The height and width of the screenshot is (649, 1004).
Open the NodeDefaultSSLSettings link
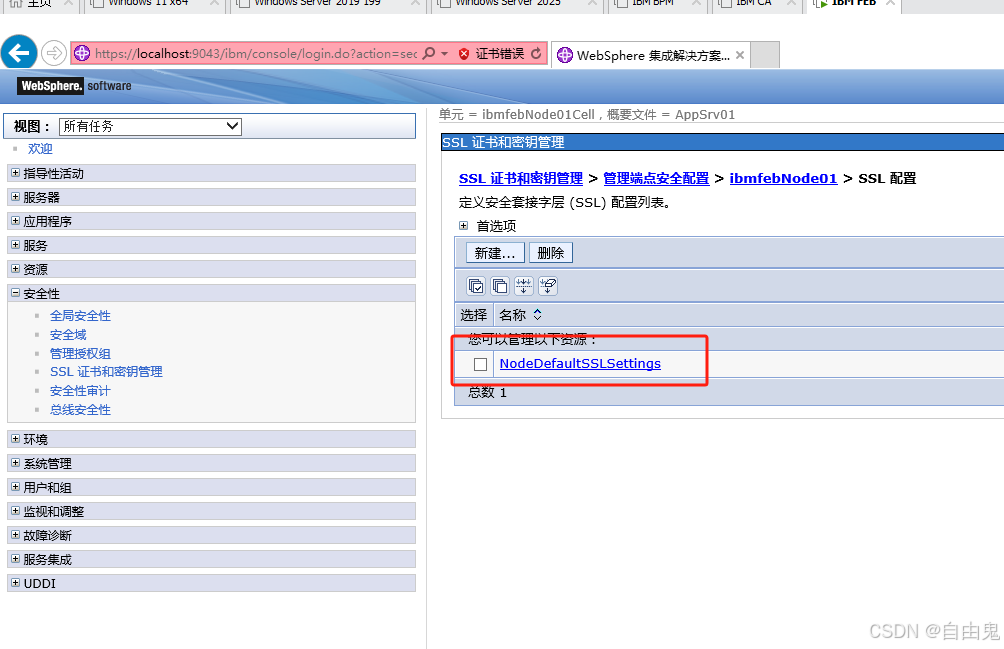pyautogui.click(x=580, y=364)
